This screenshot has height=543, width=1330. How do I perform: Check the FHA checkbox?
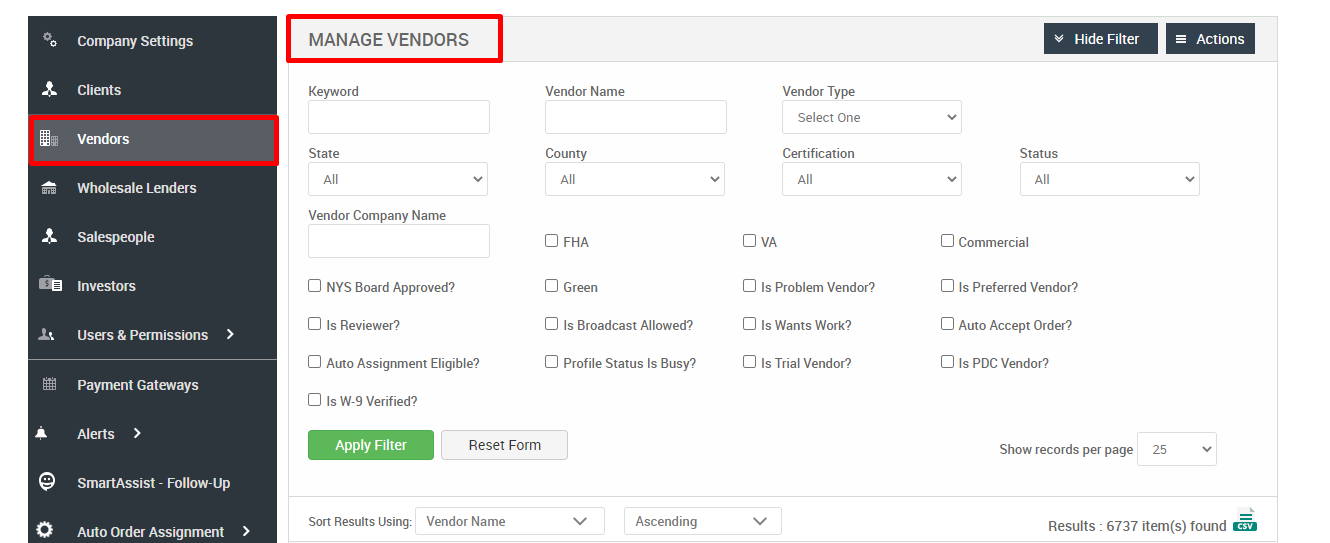point(551,241)
